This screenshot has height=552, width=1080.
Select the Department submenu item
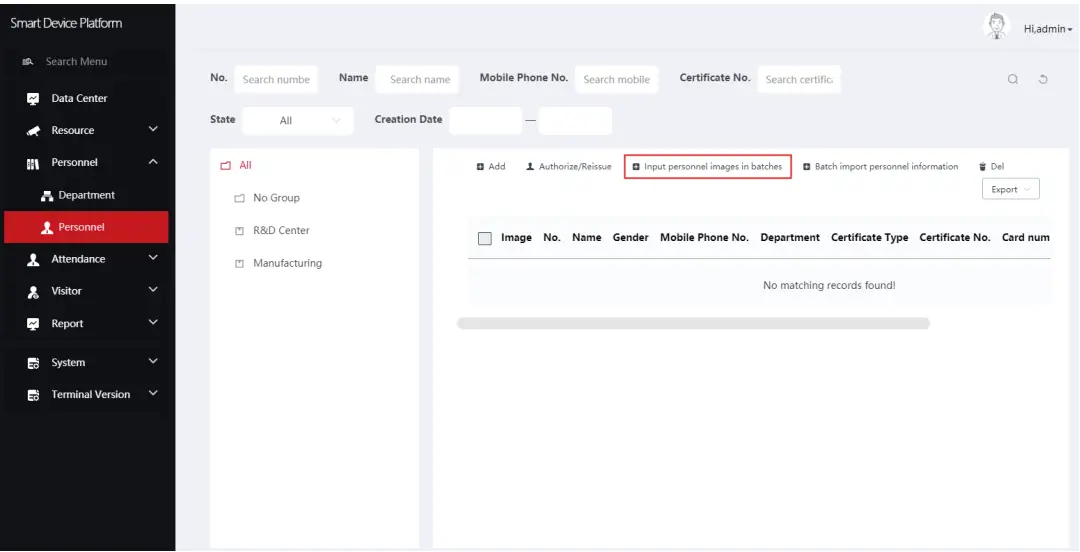(x=86, y=195)
